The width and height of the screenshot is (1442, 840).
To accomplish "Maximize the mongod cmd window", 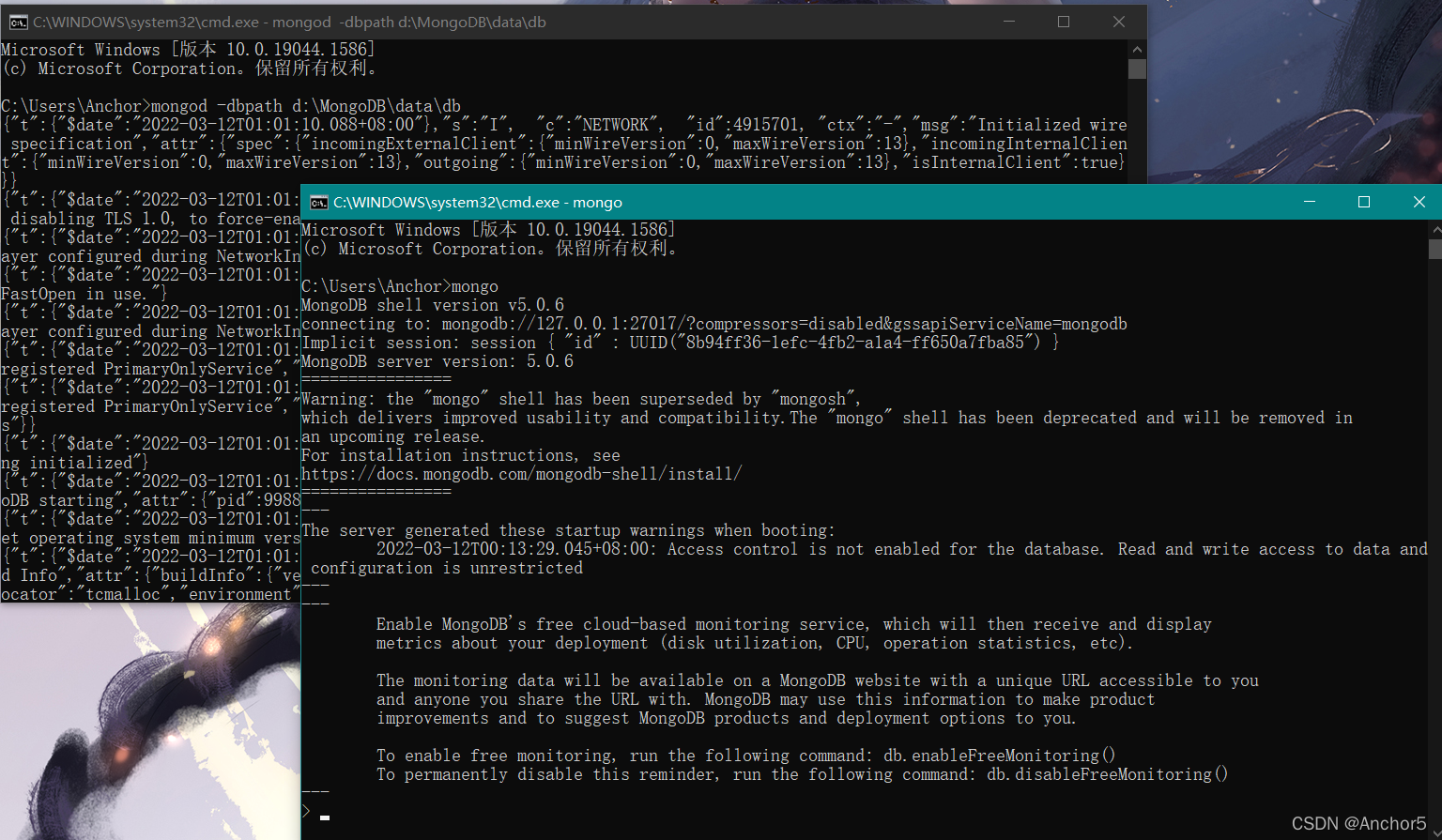I will pos(1064,22).
